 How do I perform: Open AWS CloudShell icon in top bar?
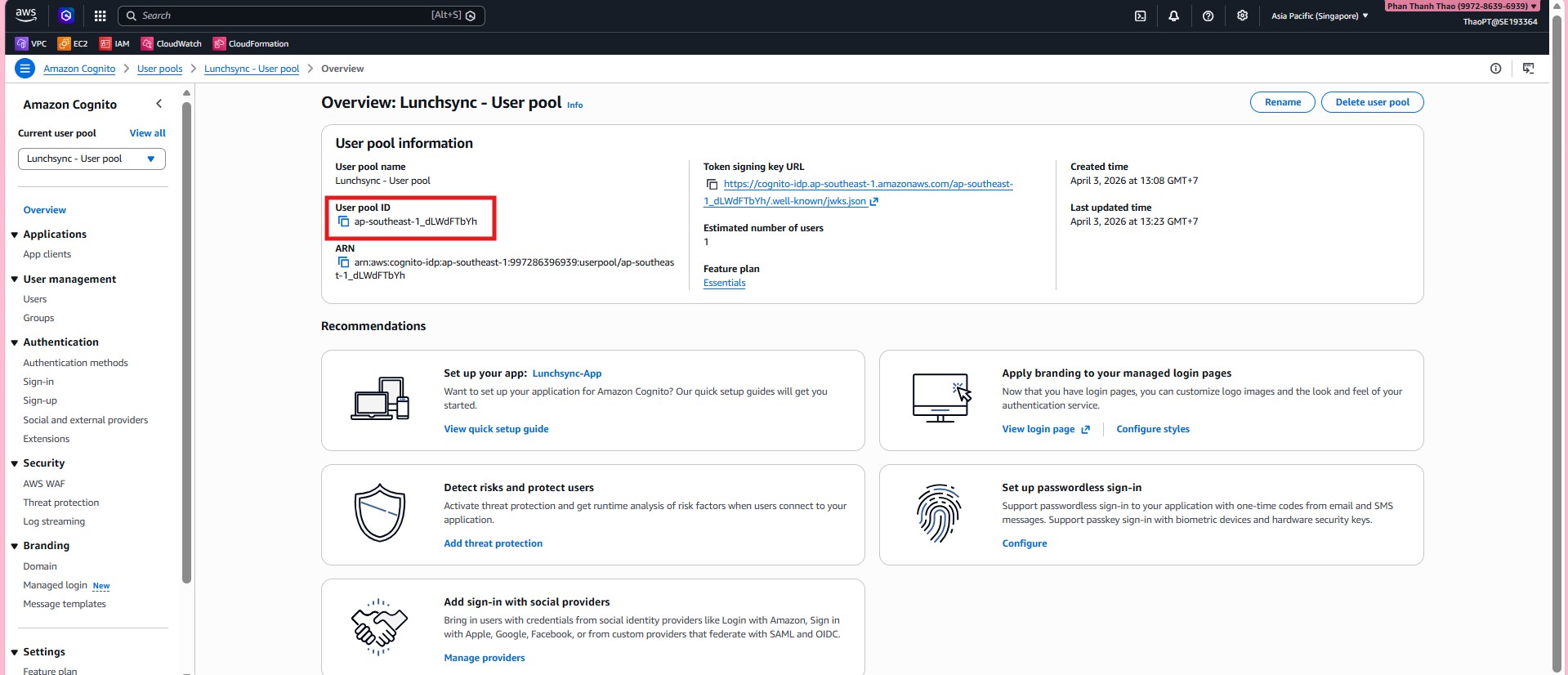click(1140, 16)
